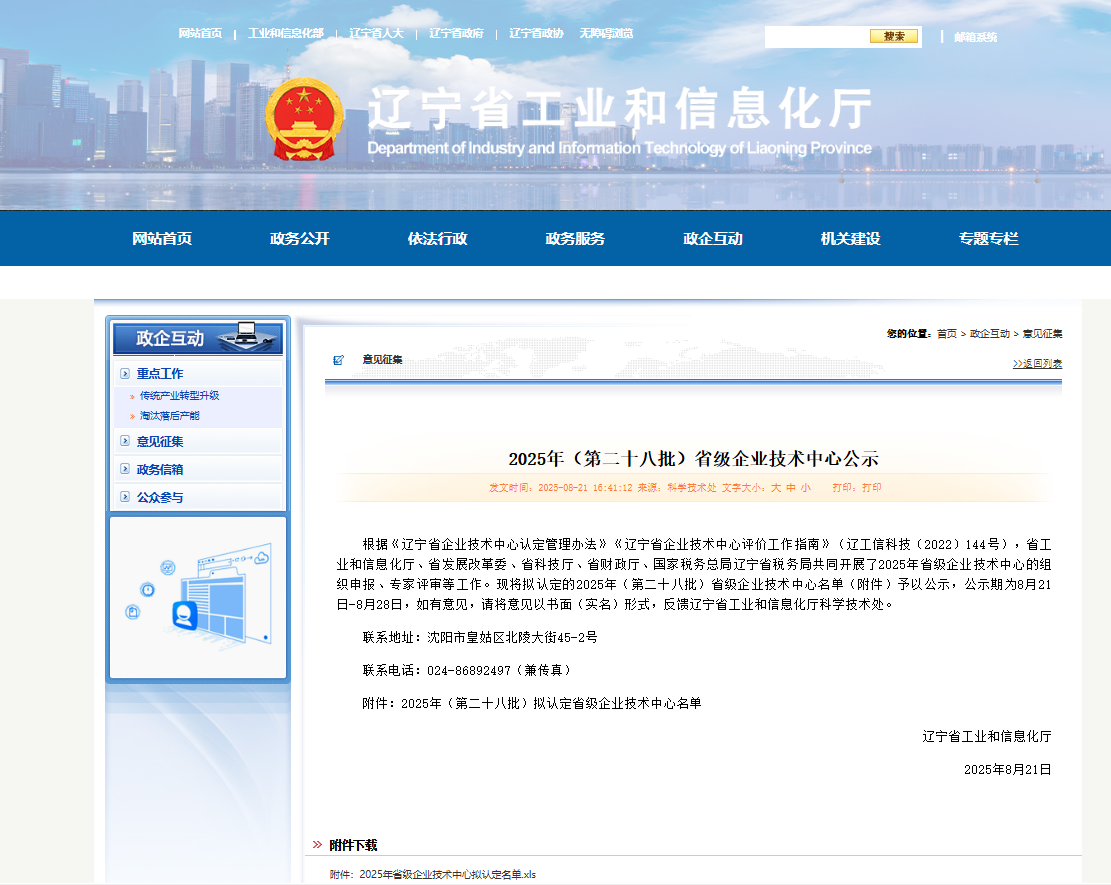This screenshot has width=1111, height=885.
Task: Click the 搜索 search button
Action: (x=894, y=36)
